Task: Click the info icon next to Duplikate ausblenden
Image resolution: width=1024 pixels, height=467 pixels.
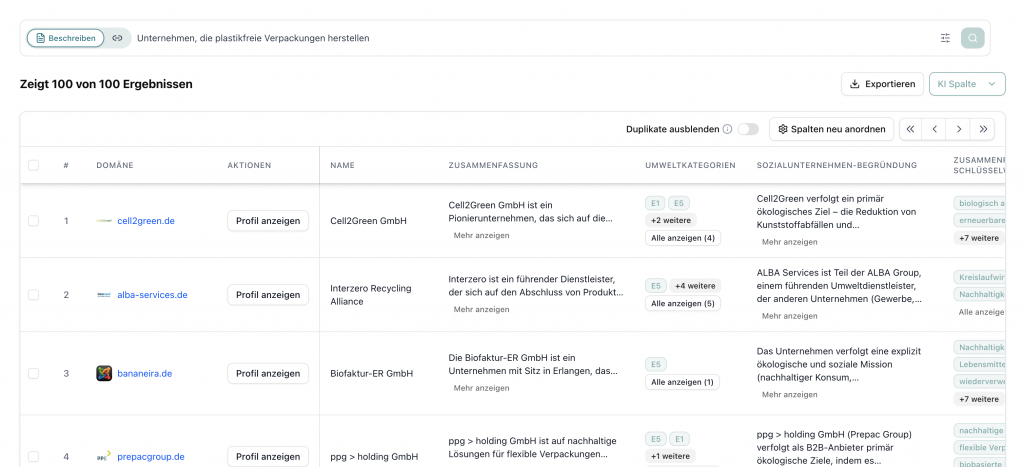Action: tap(727, 129)
